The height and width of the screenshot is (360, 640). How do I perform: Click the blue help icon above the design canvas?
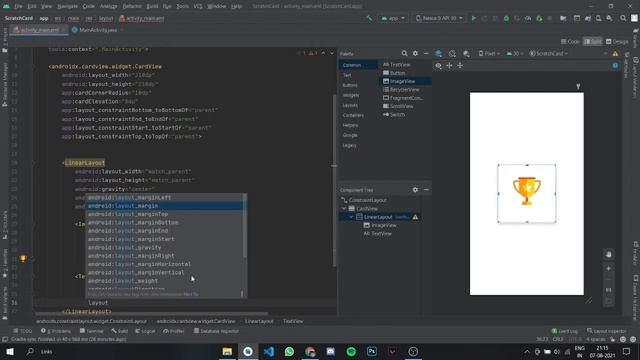615,65
